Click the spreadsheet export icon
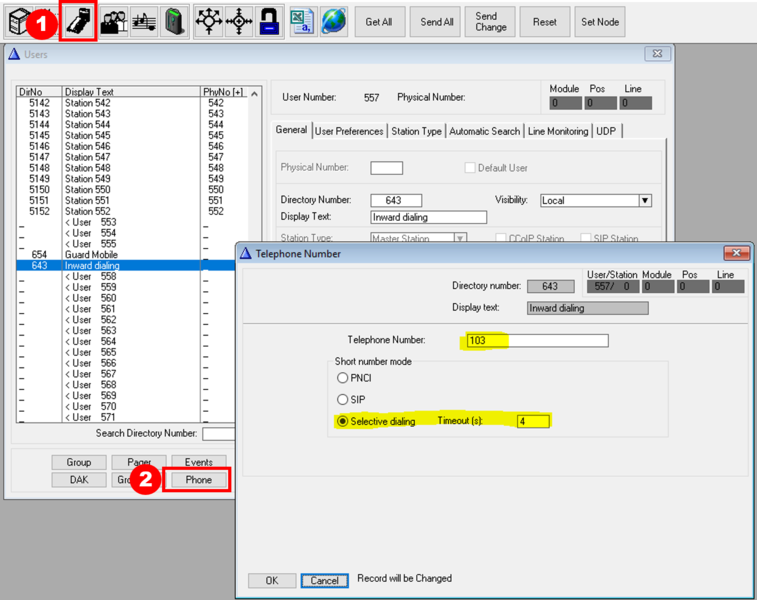The width and height of the screenshot is (757, 600). pyautogui.click(x=302, y=22)
